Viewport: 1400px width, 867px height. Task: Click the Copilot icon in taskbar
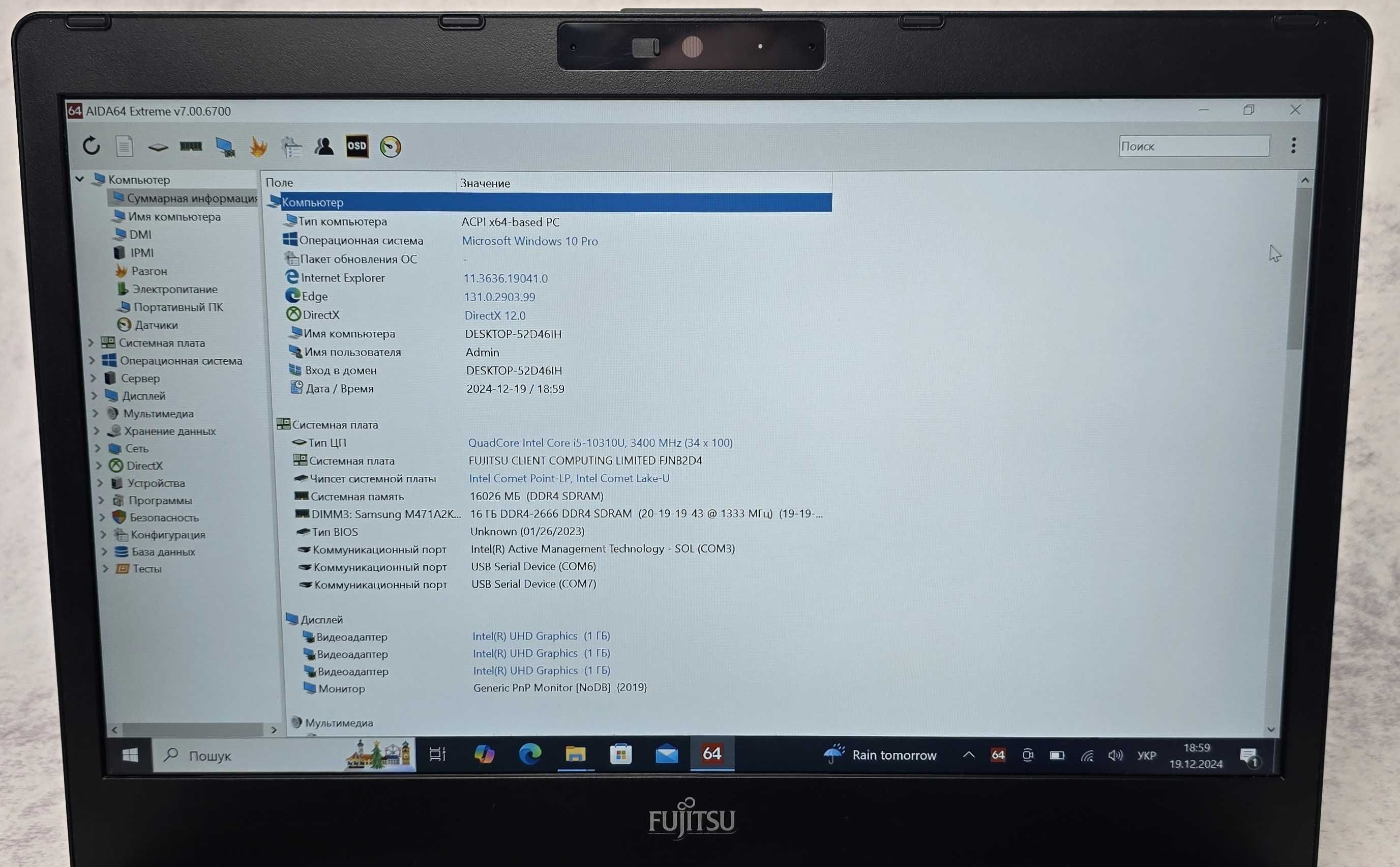coord(484,754)
